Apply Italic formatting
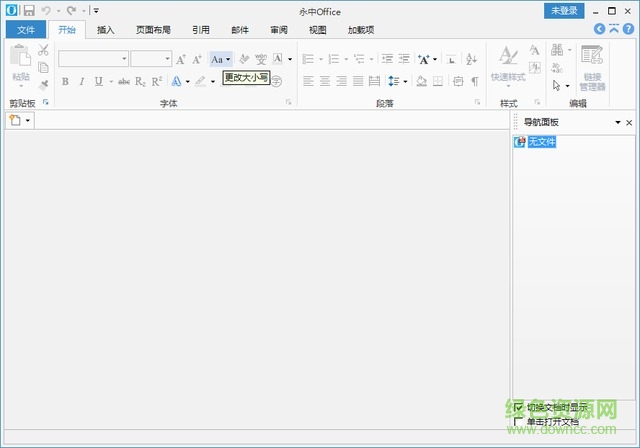 tap(81, 81)
